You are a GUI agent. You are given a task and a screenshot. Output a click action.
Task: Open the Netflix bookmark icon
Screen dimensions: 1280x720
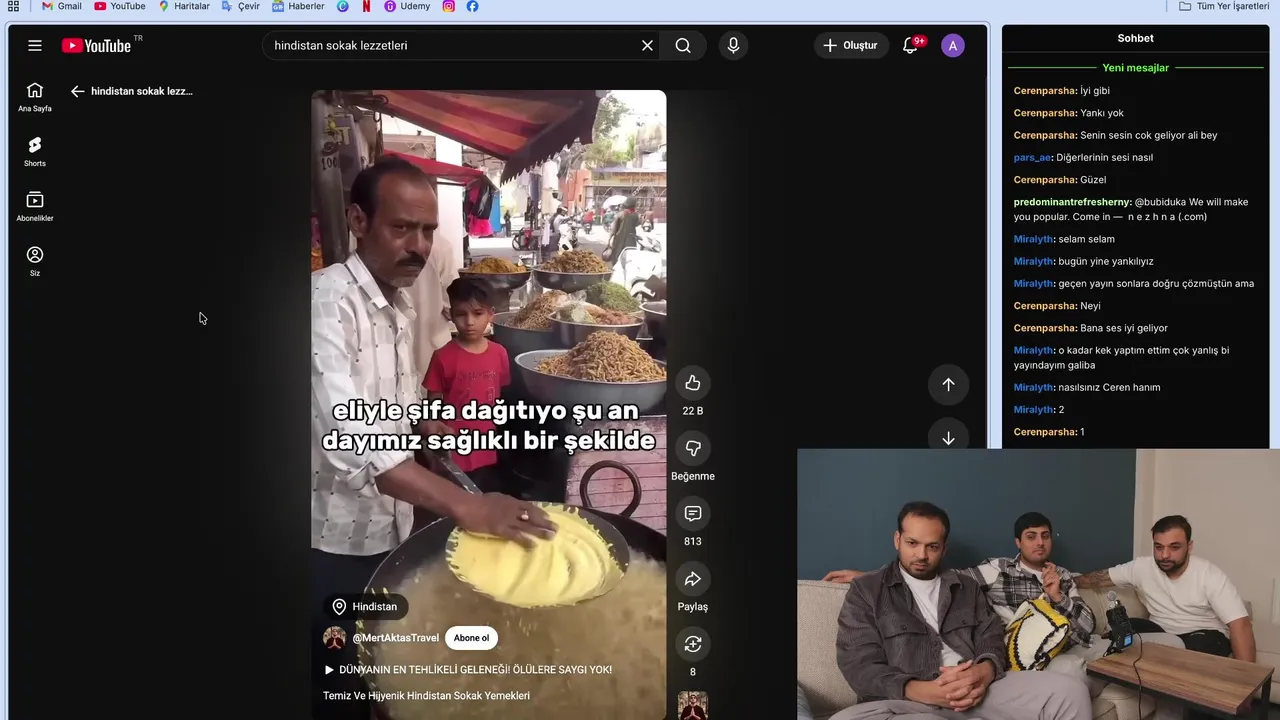[366, 6]
